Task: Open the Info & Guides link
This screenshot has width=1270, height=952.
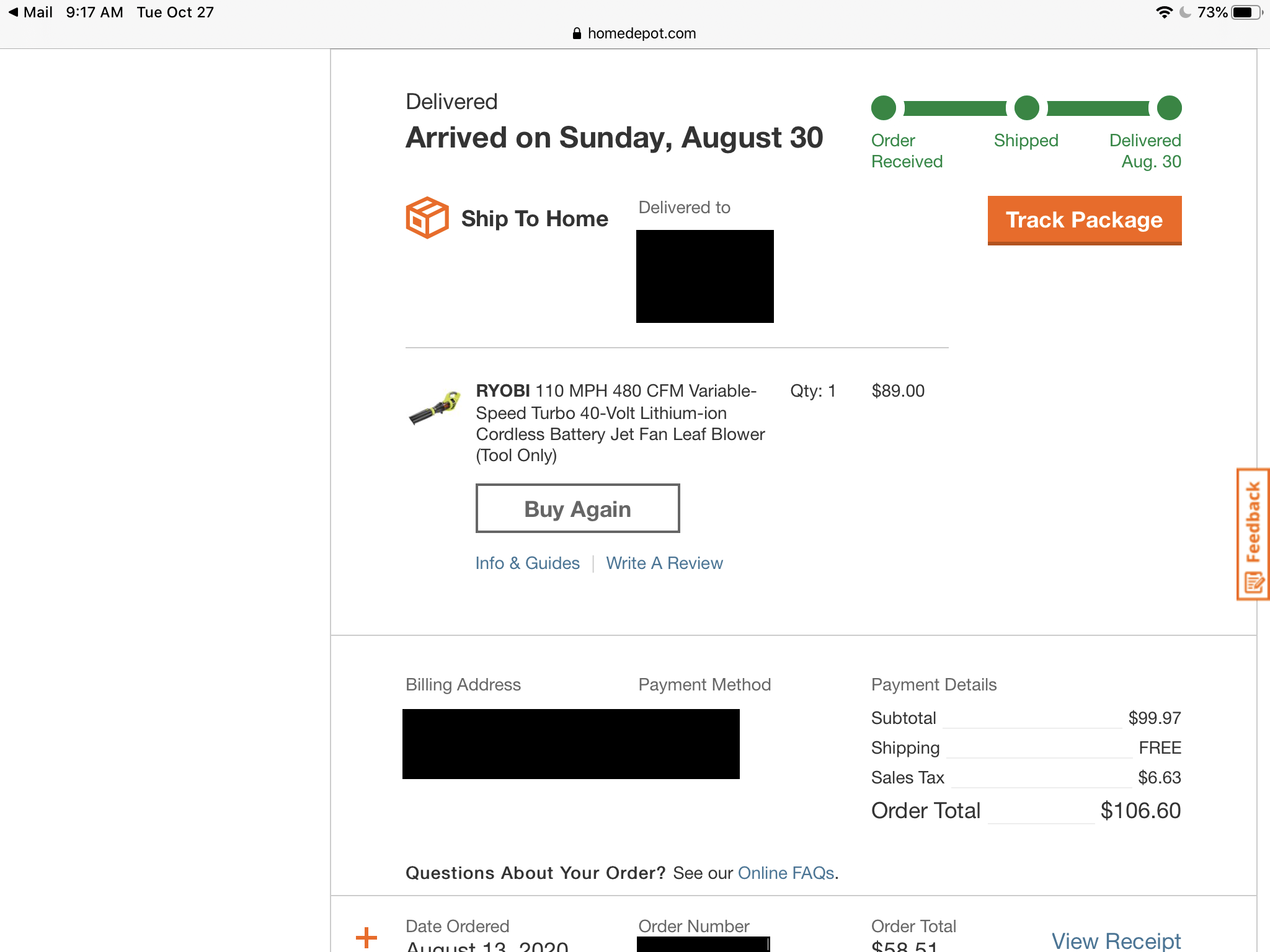Action: click(x=527, y=563)
